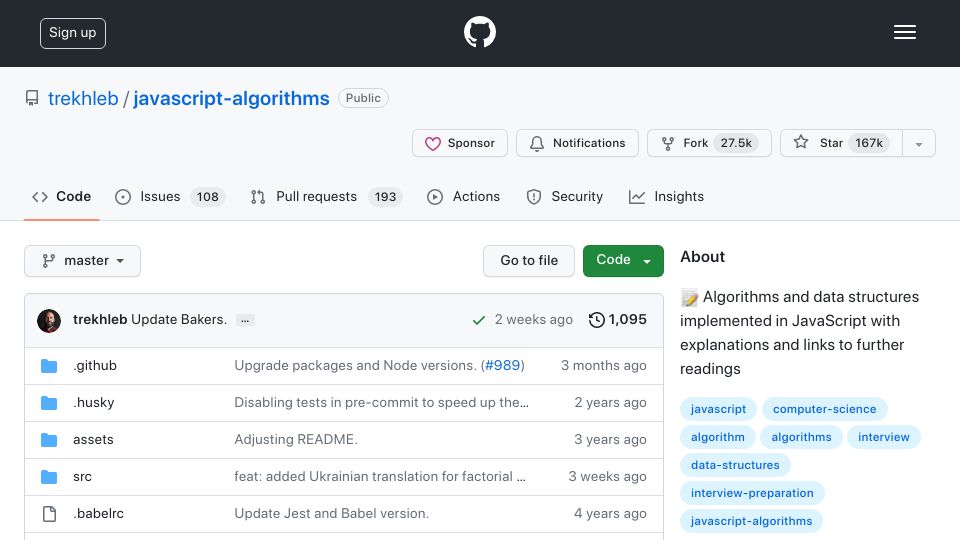The image size is (960, 540).
Task: Open the src folder
Action: [x=83, y=476]
